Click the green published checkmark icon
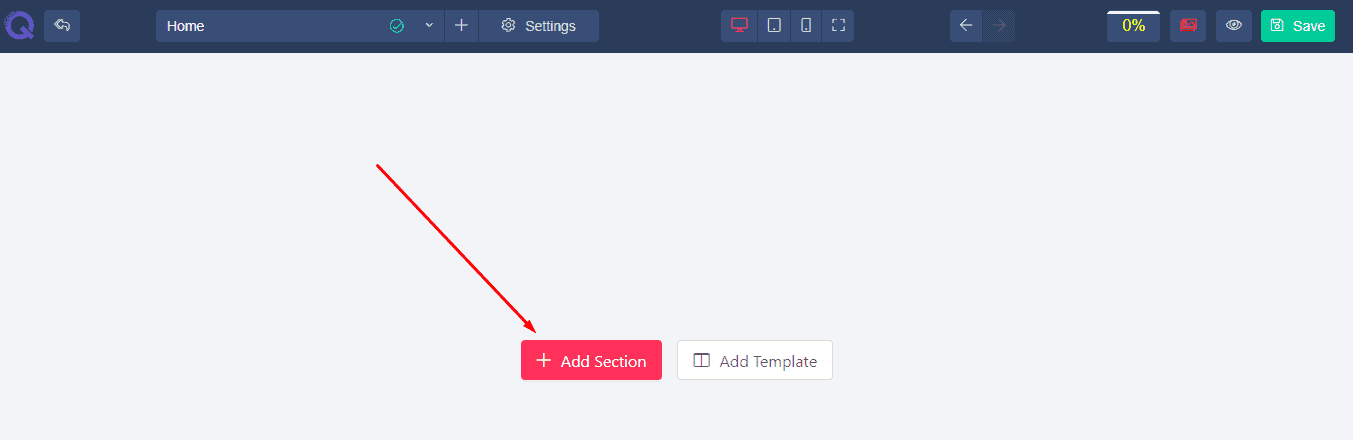 pyautogui.click(x=397, y=26)
